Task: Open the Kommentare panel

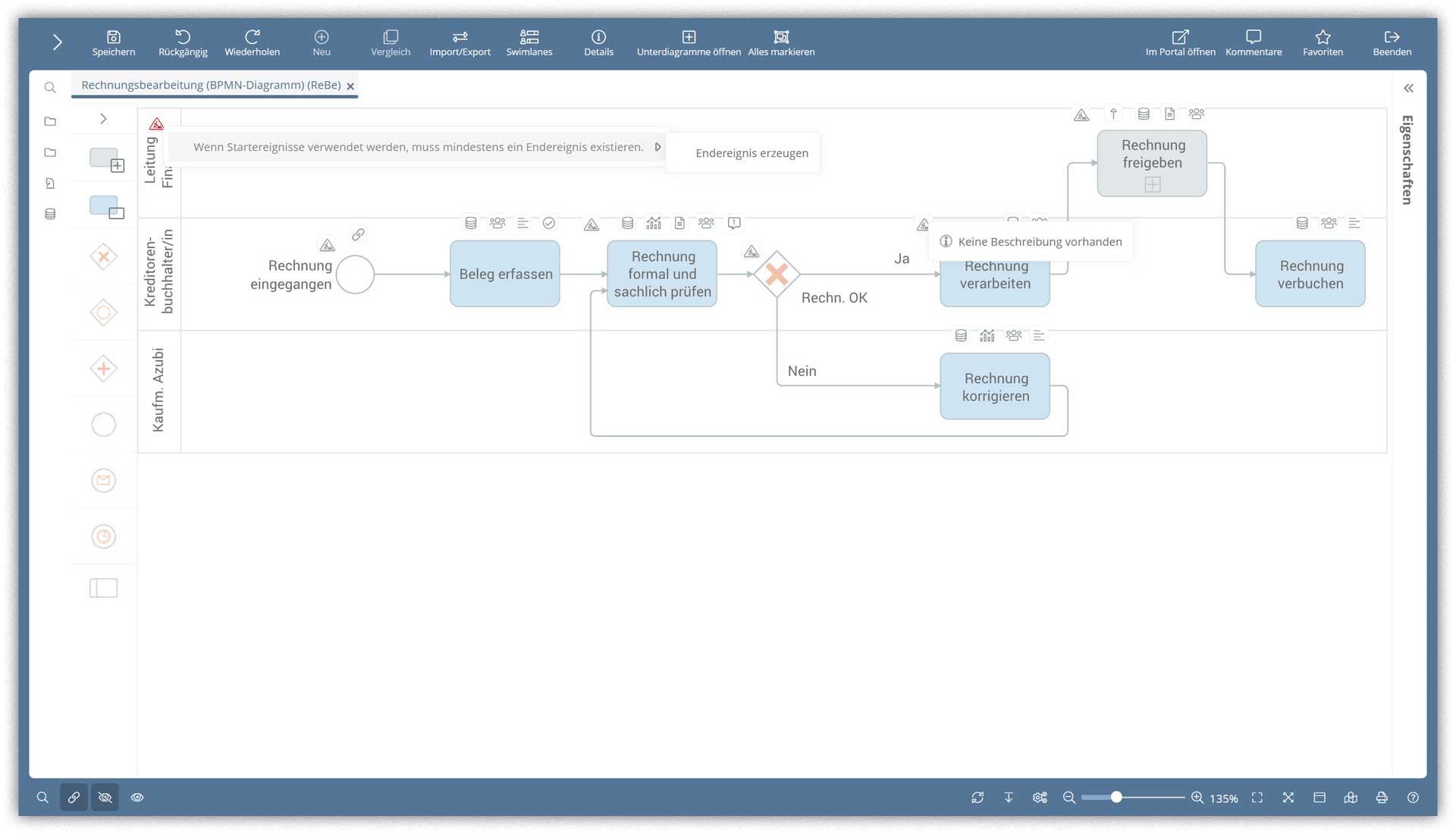Action: (x=1254, y=43)
